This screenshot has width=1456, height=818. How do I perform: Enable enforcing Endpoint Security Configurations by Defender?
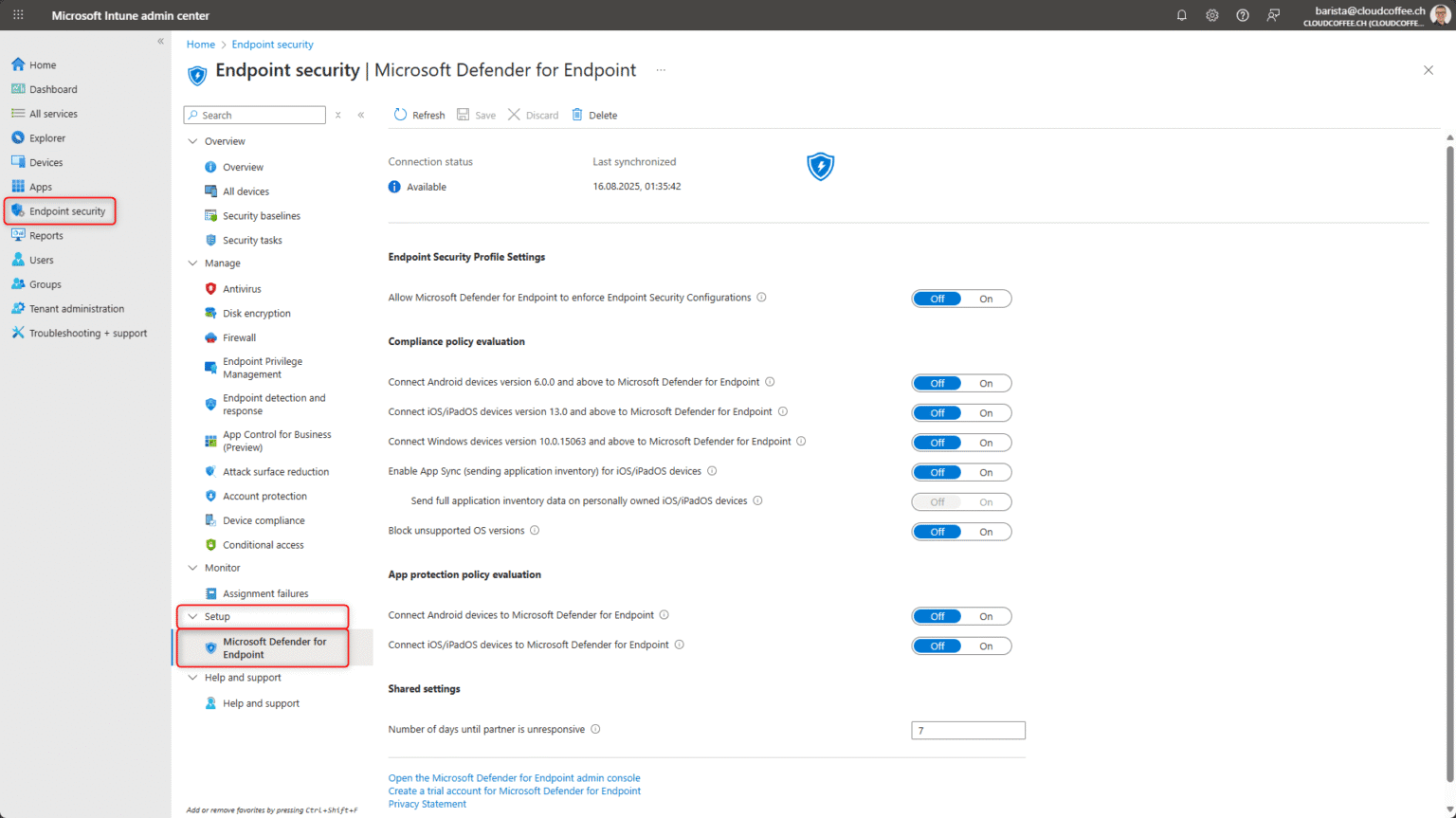(x=986, y=298)
